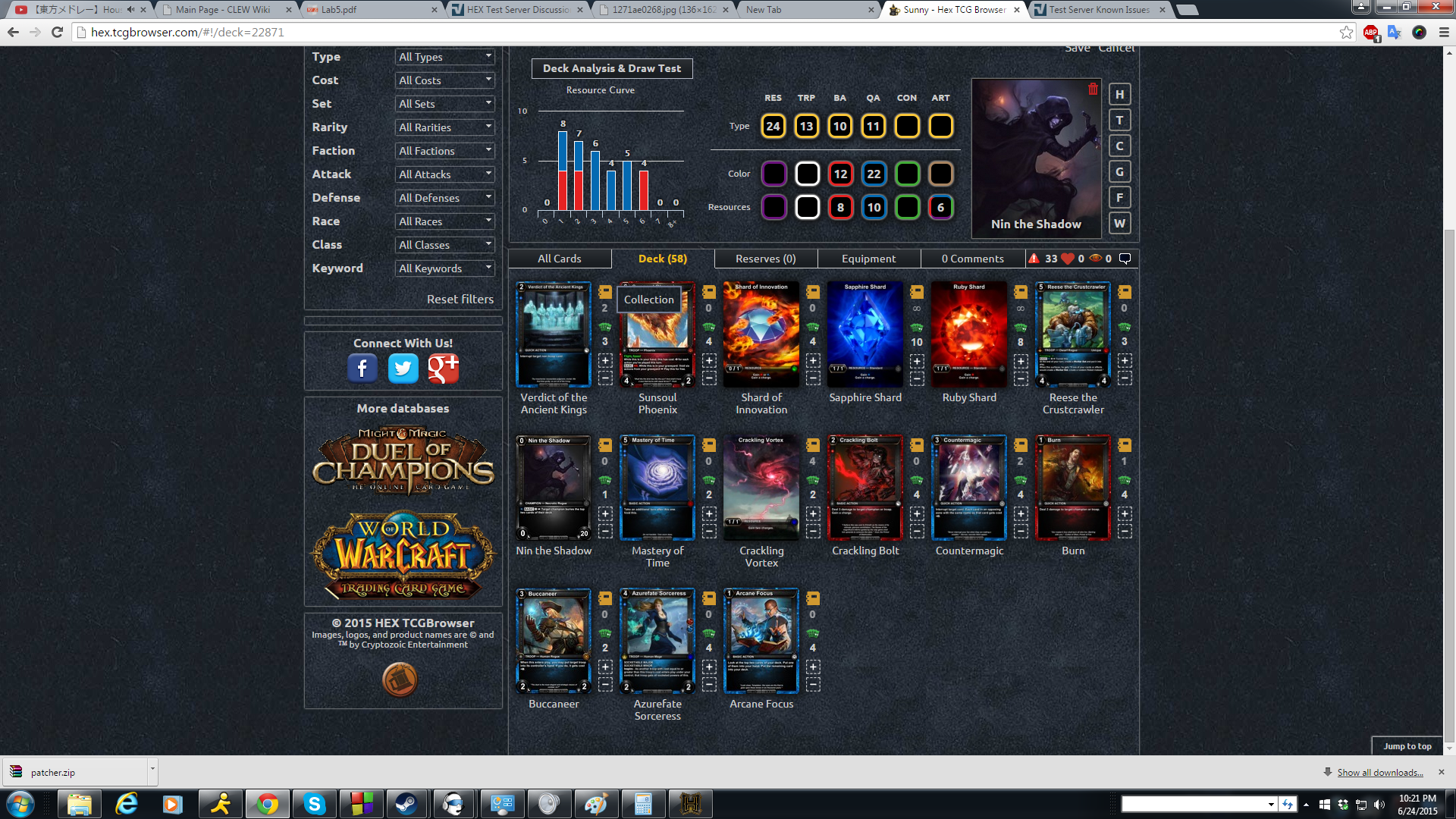
Task: Open the Set filter dropdown
Action: pyautogui.click(x=445, y=104)
